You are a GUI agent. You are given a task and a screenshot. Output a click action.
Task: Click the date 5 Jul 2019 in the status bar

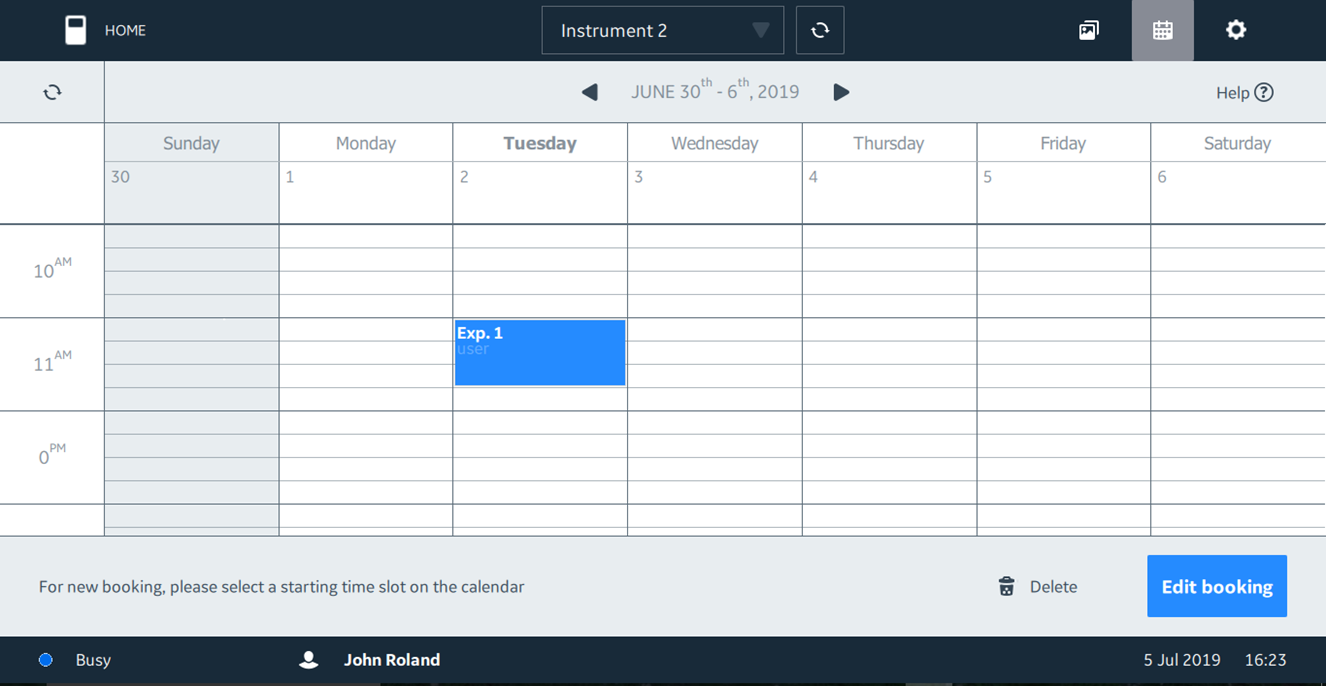[1181, 659]
